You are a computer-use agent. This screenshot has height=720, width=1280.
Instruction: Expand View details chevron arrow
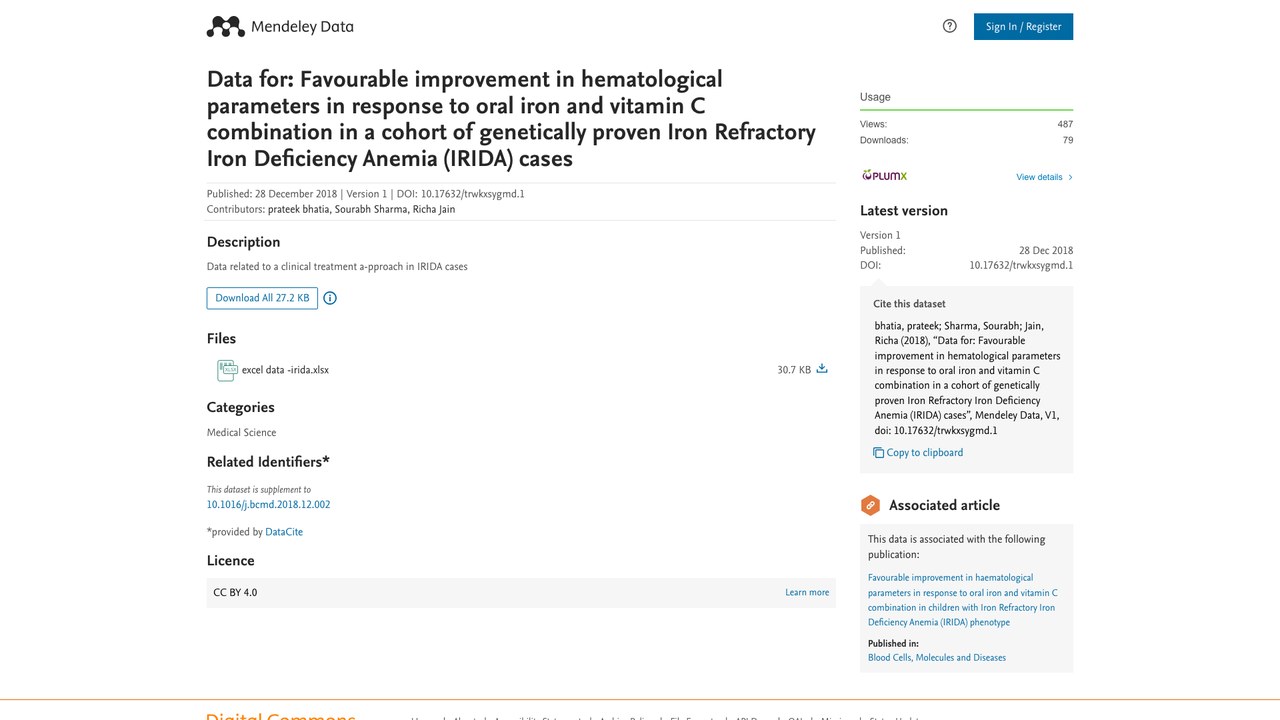(x=1070, y=178)
